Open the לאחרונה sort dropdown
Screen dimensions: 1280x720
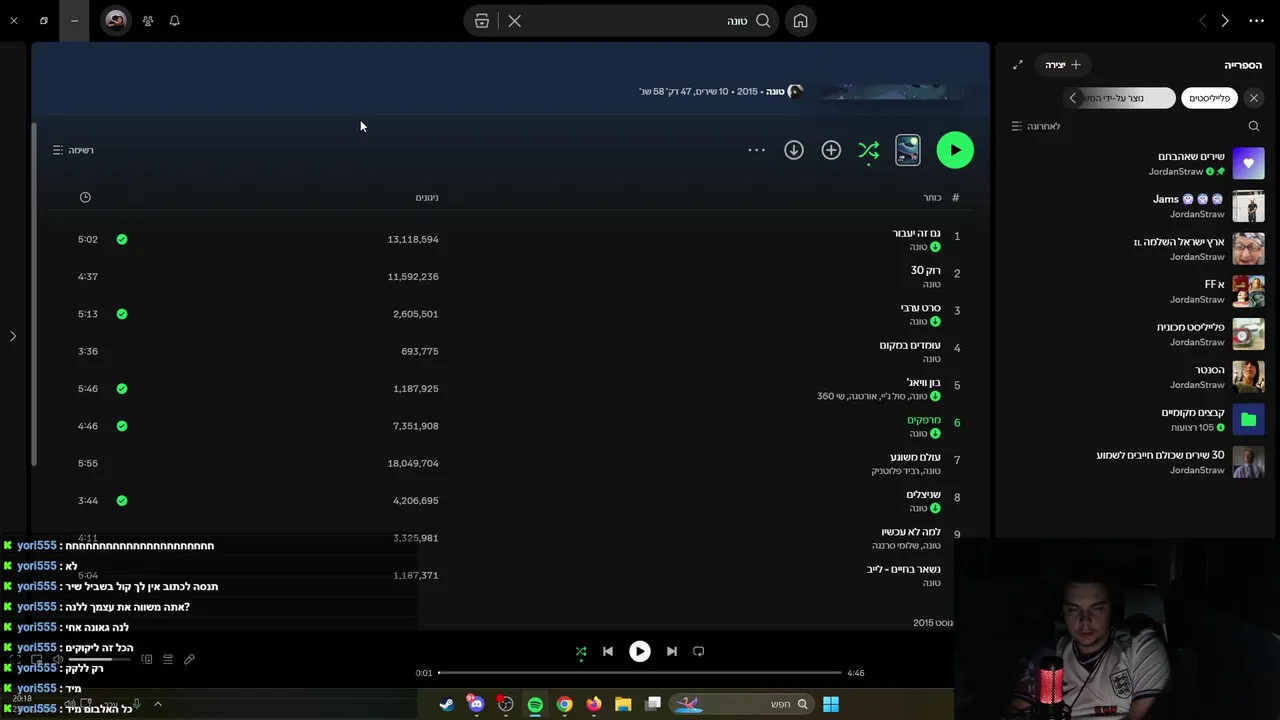(x=1035, y=126)
